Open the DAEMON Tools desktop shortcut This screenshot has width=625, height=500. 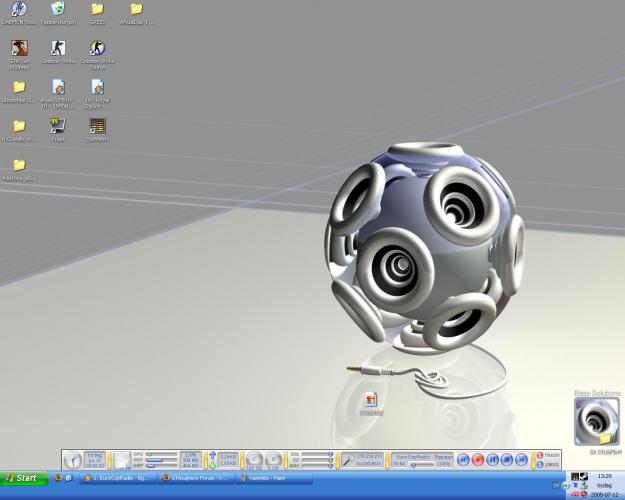[x=18, y=10]
